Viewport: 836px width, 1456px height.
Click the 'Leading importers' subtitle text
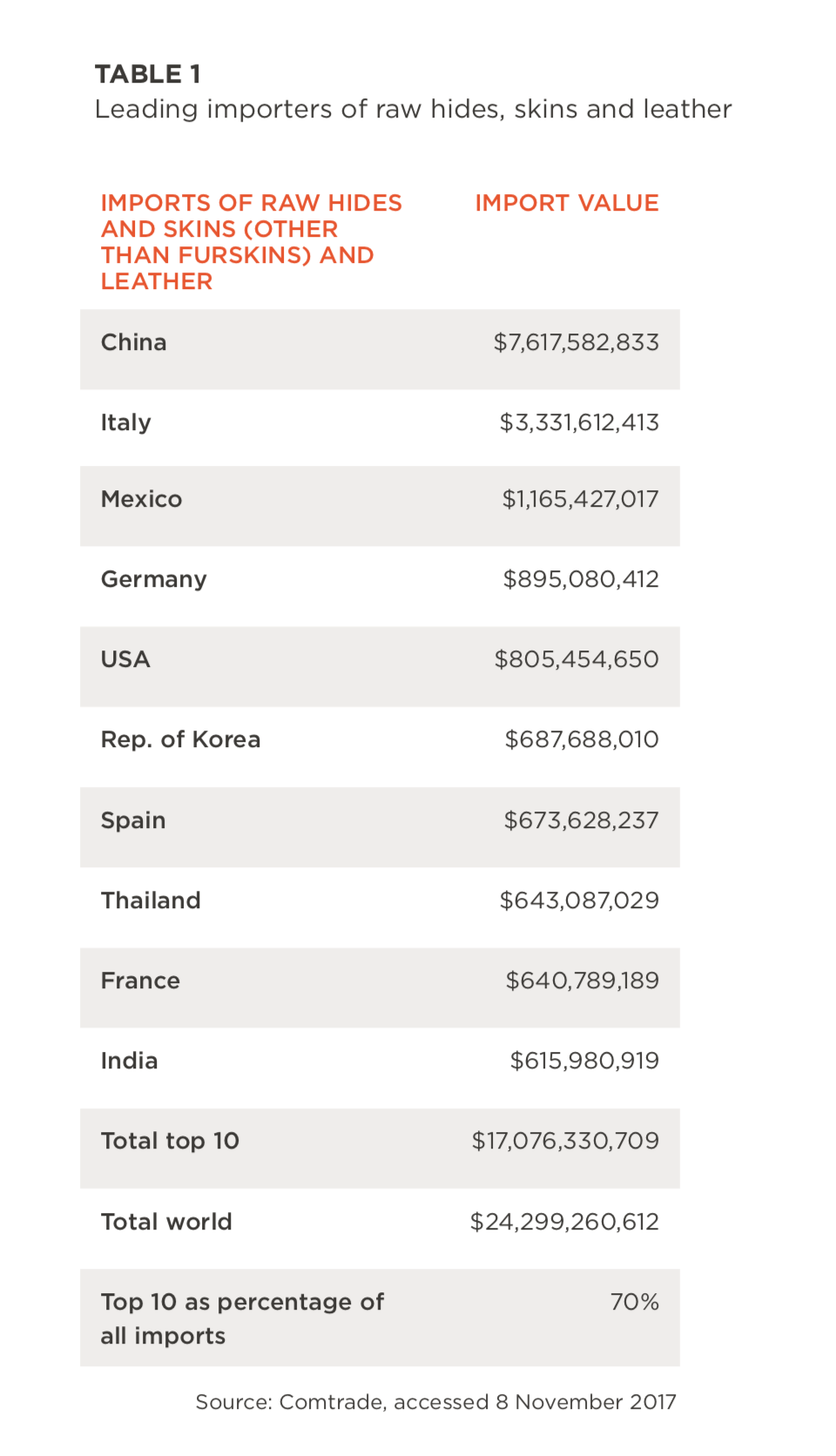click(x=413, y=110)
